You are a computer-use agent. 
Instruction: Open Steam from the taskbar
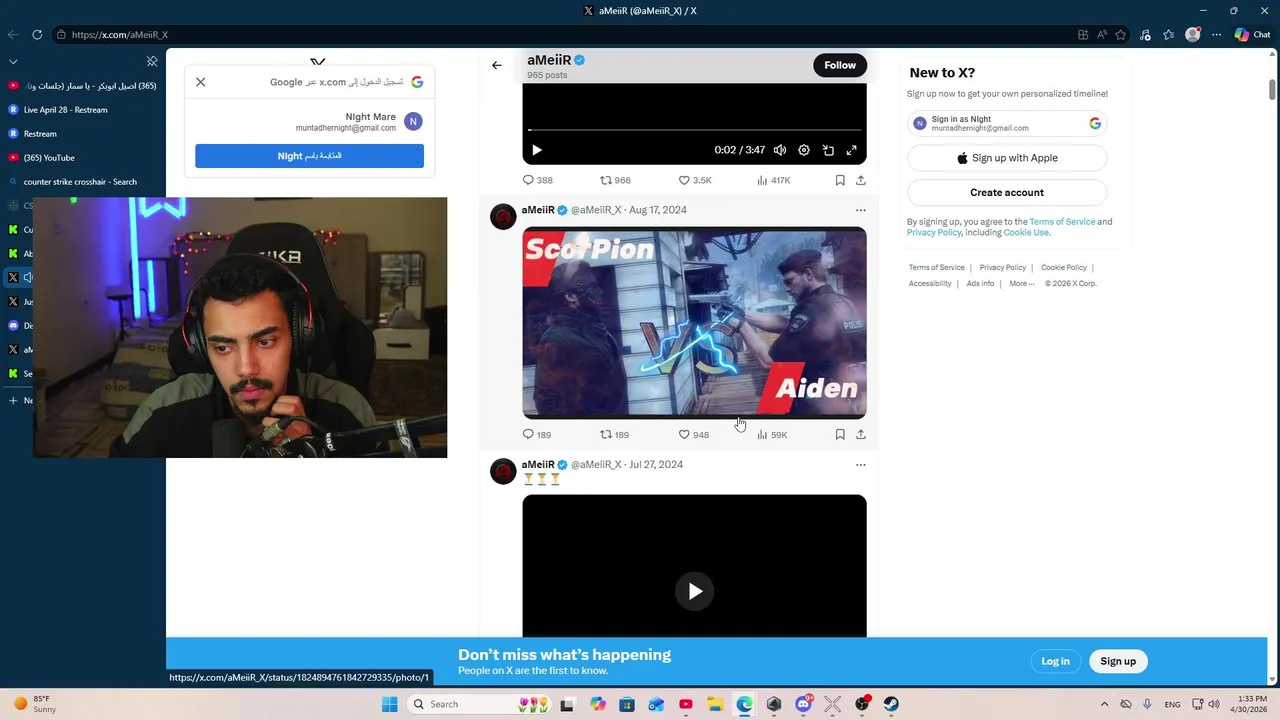pyautogui.click(x=891, y=704)
